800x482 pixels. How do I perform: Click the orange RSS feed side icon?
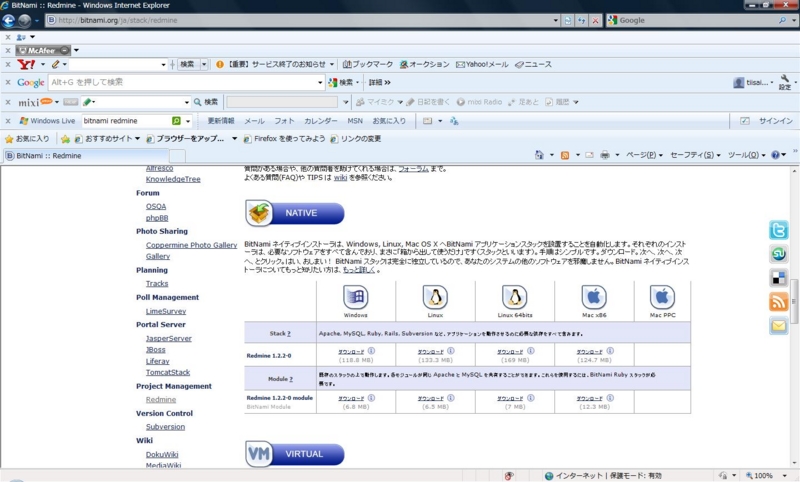click(779, 301)
